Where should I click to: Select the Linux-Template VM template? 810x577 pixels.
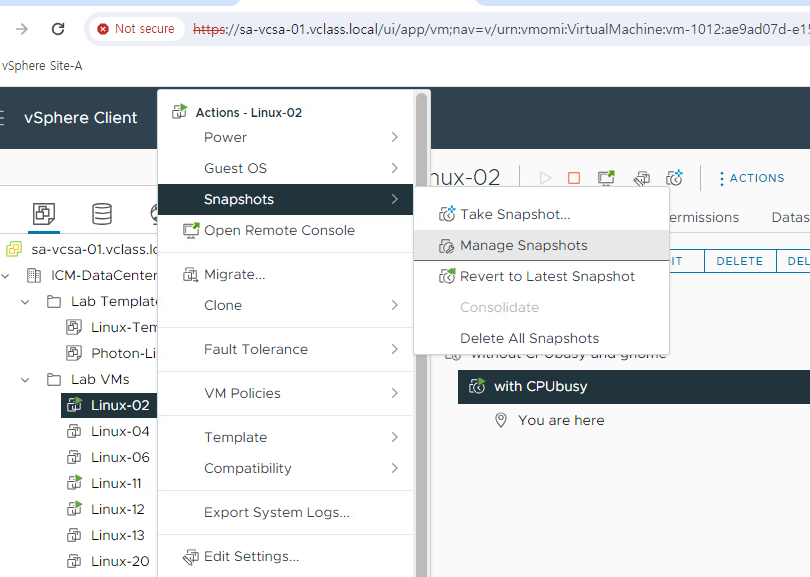tap(123, 328)
